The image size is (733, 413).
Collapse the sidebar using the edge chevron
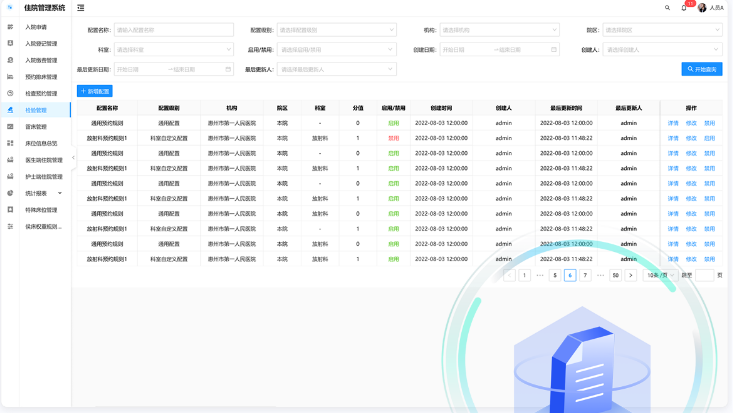click(73, 158)
